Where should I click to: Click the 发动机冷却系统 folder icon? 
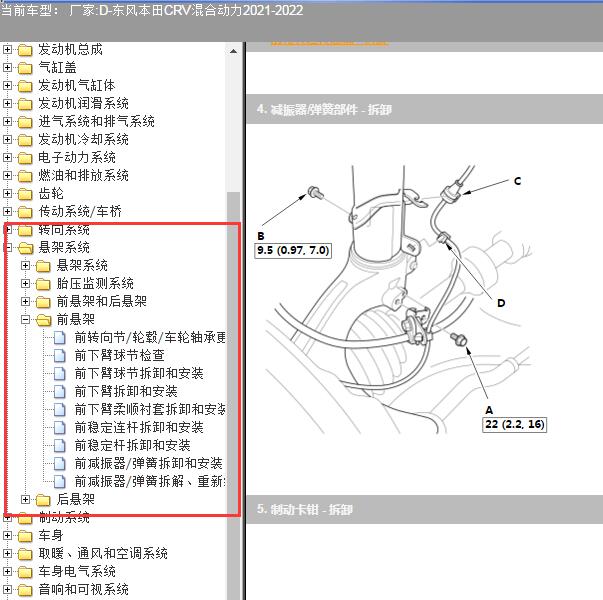25,140
